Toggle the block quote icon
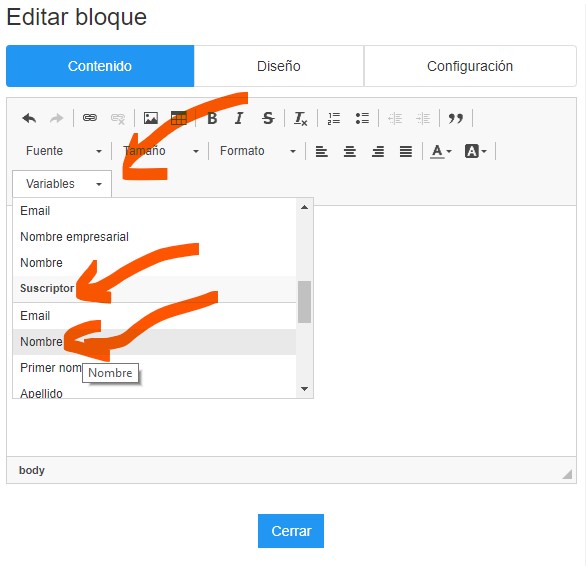This screenshot has width=586, height=566. (456, 118)
